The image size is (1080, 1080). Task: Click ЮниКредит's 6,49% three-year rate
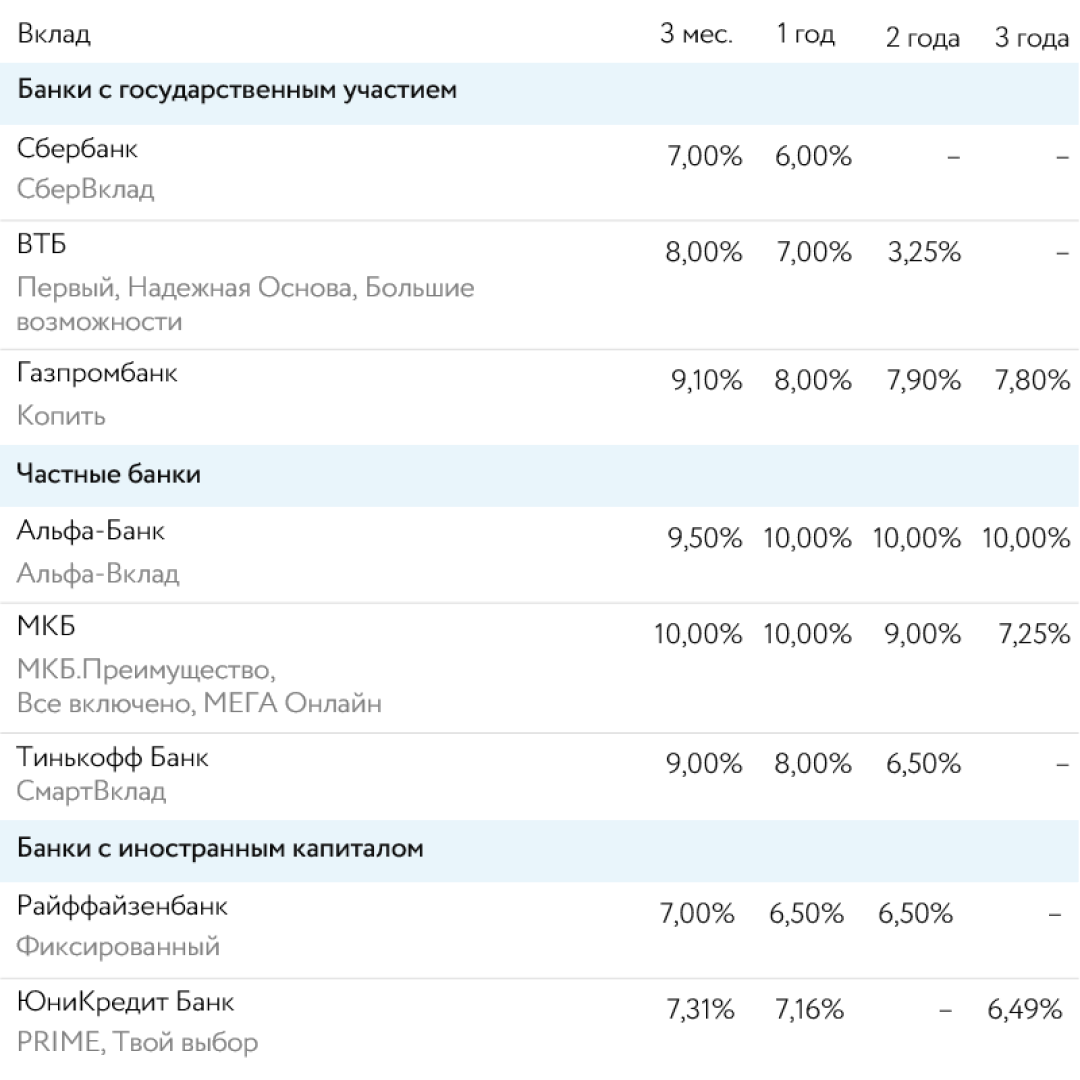coord(1024,1010)
